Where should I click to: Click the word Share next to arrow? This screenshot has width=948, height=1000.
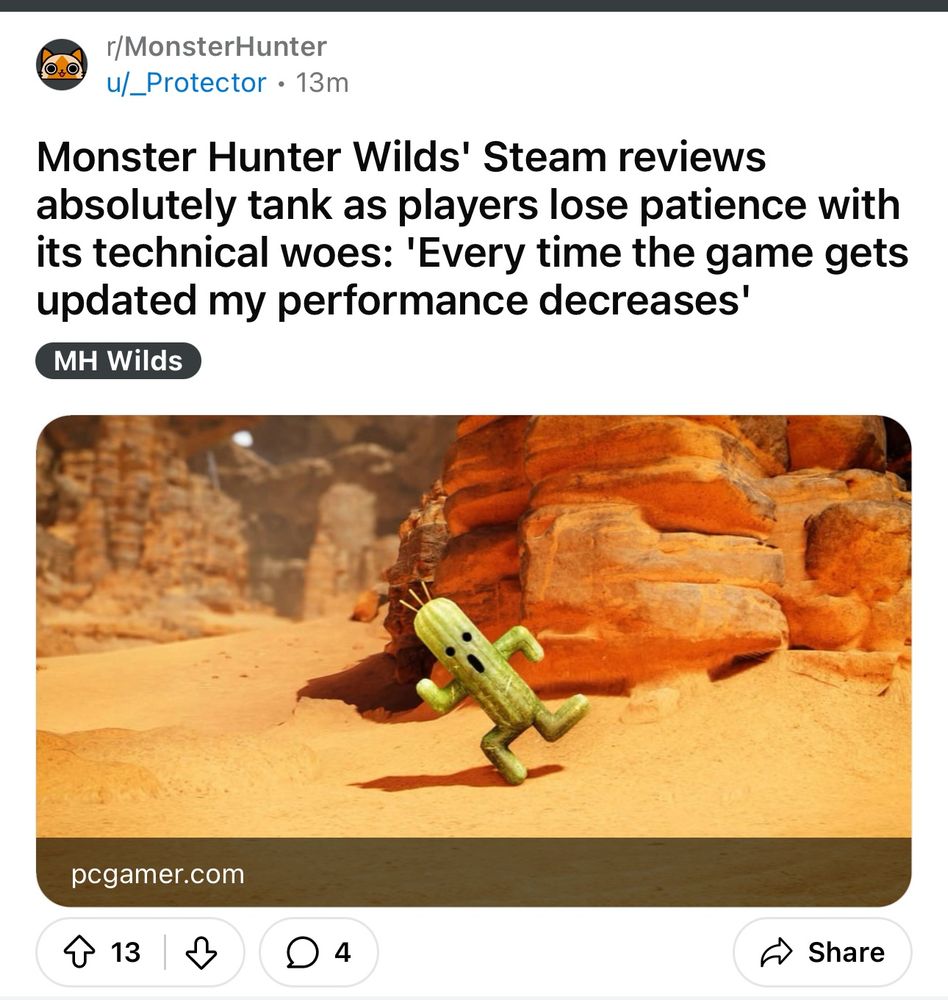pos(846,952)
